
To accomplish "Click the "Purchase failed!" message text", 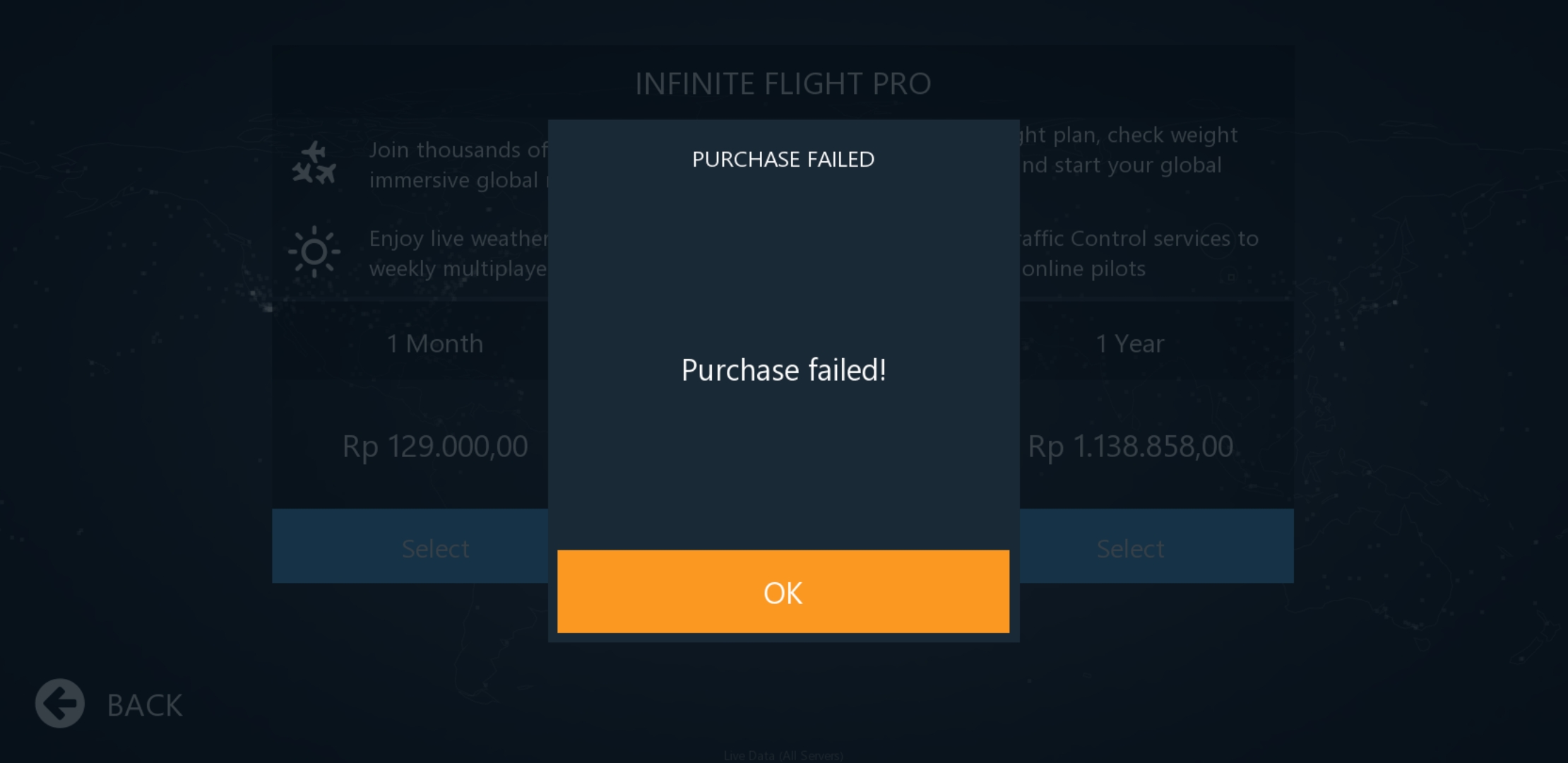I will coord(783,370).
